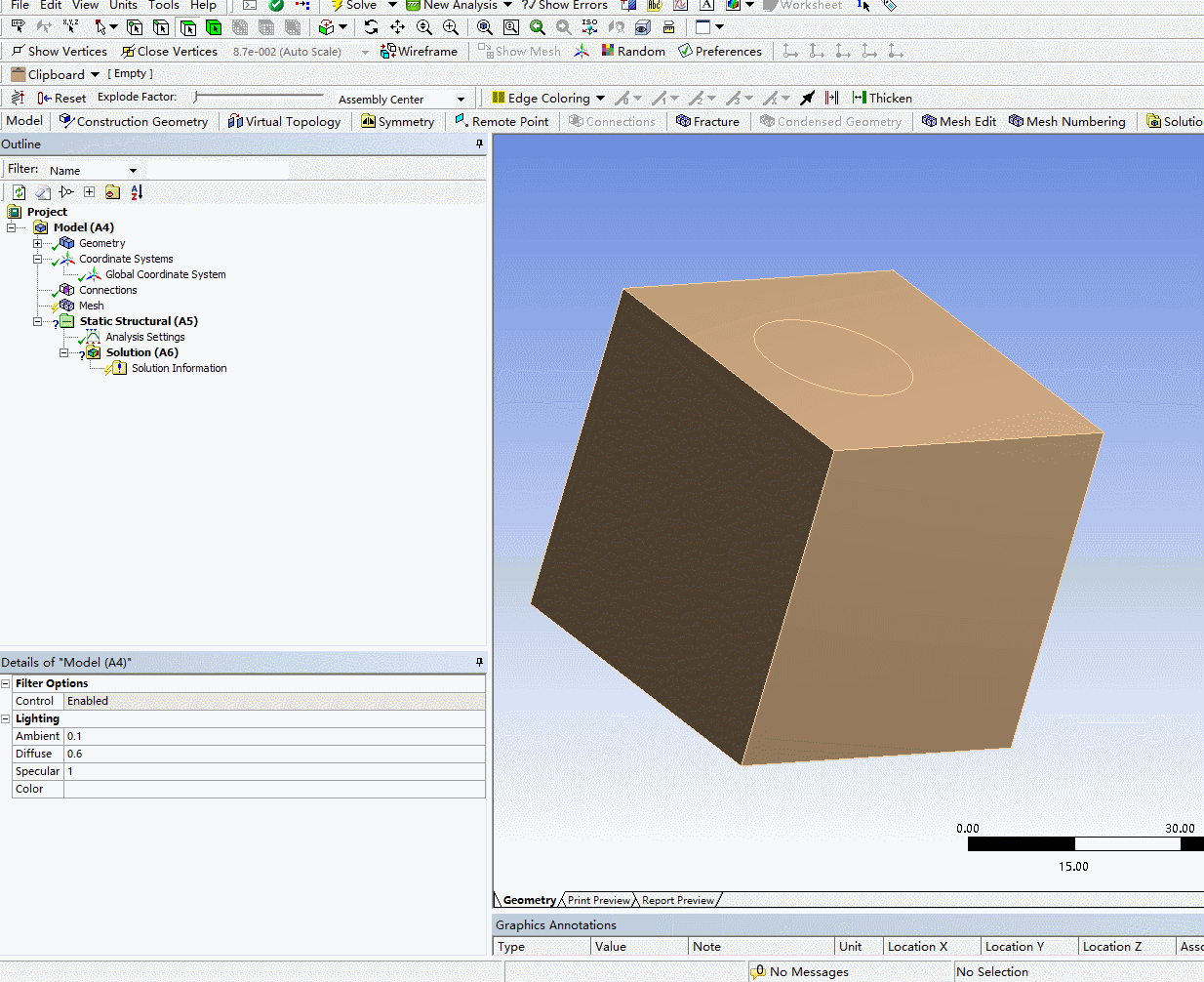Click the ISO isometric view icon
The width and height of the screenshot is (1204, 982).
[x=589, y=26]
